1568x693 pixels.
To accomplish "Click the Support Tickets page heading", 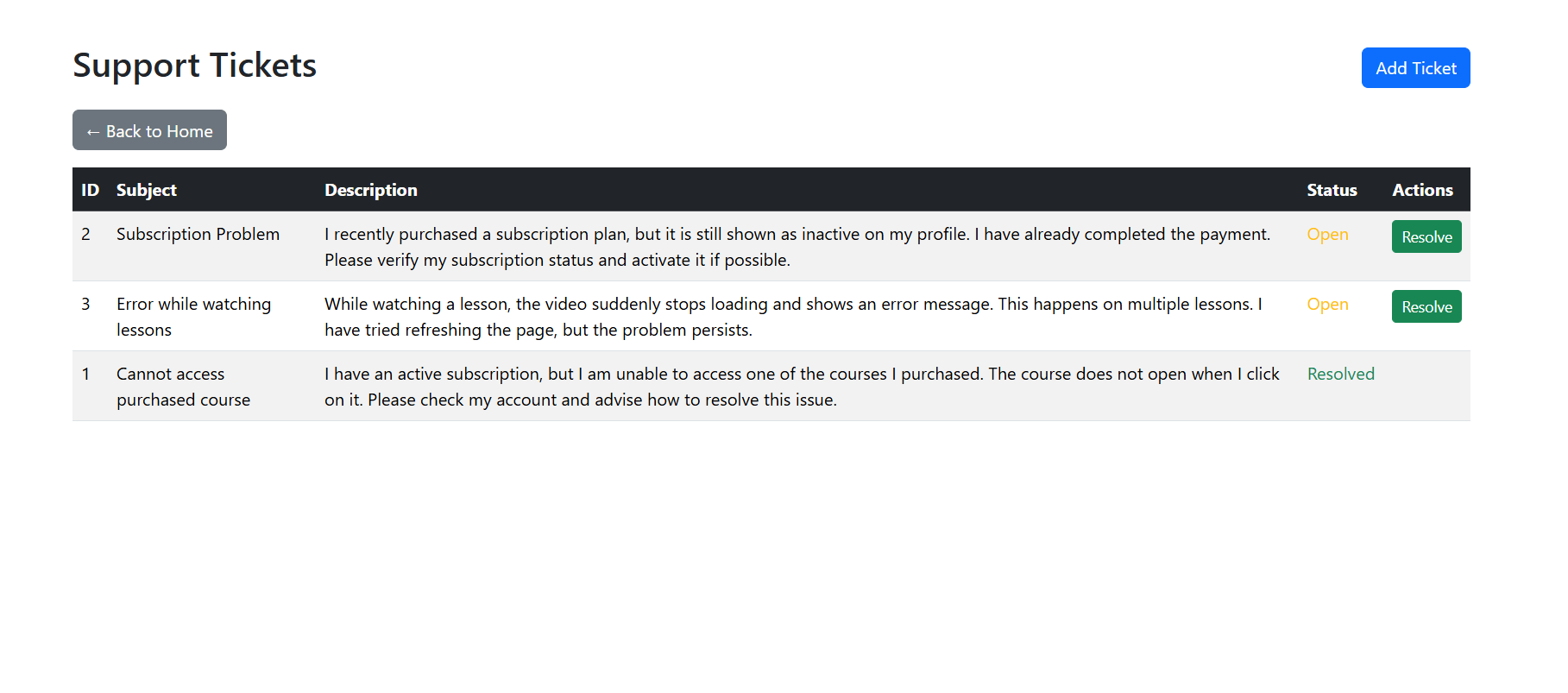I will click(195, 66).
